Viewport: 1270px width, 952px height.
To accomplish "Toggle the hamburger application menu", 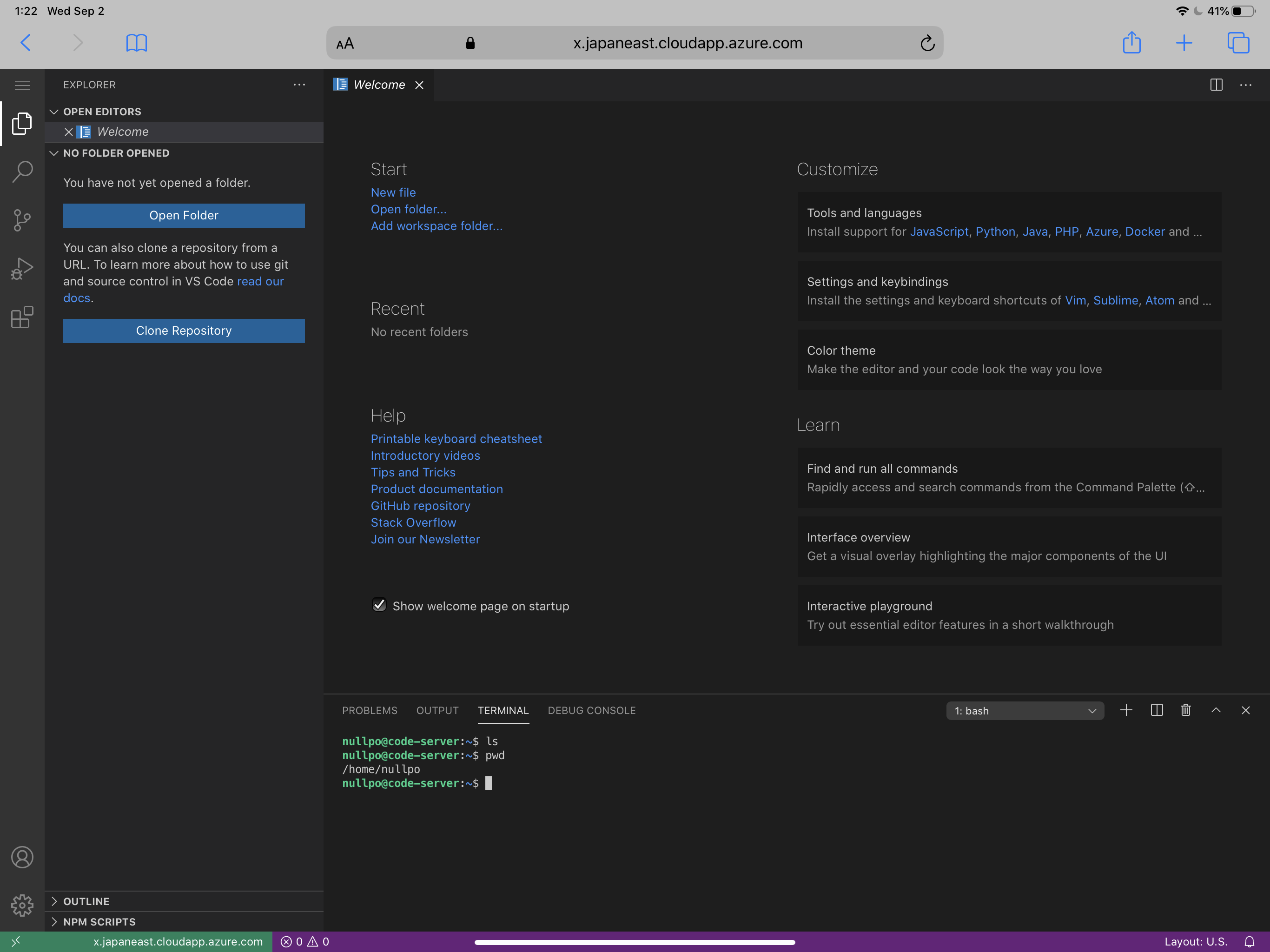I will (x=22, y=85).
